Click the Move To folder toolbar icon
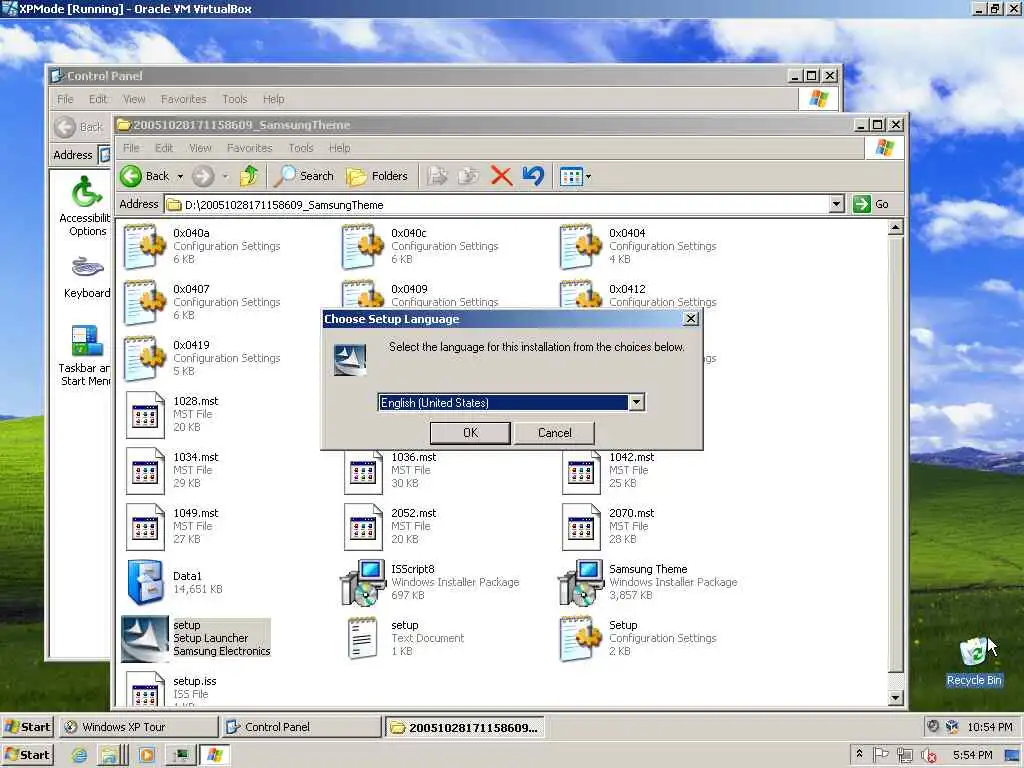1024x768 pixels. click(x=437, y=176)
